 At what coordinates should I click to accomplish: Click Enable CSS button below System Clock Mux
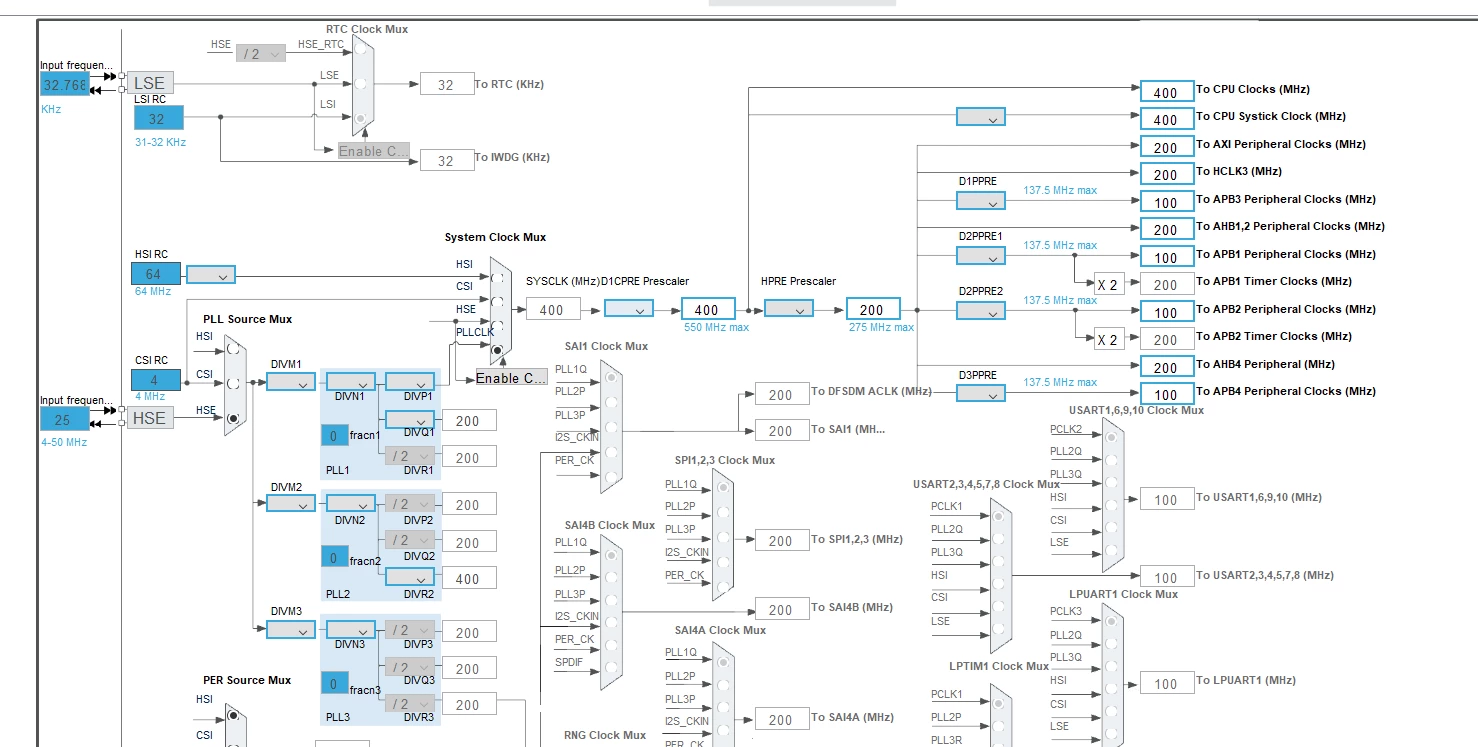[x=511, y=378]
